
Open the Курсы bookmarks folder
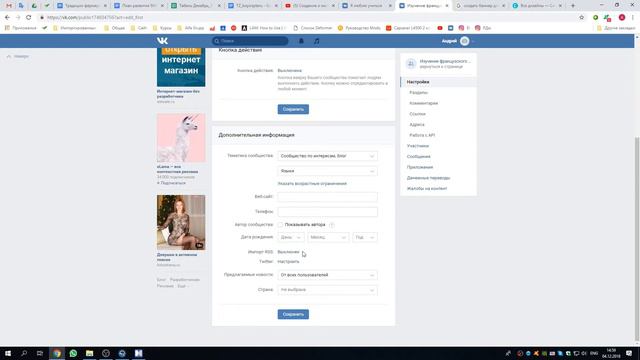coord(162,28)
